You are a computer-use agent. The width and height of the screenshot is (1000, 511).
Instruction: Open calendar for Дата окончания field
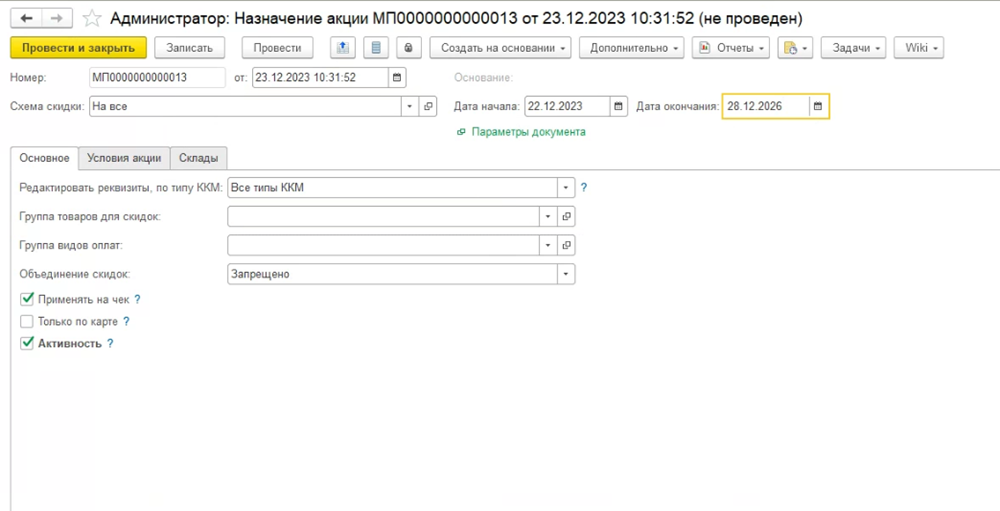(818, 106)
